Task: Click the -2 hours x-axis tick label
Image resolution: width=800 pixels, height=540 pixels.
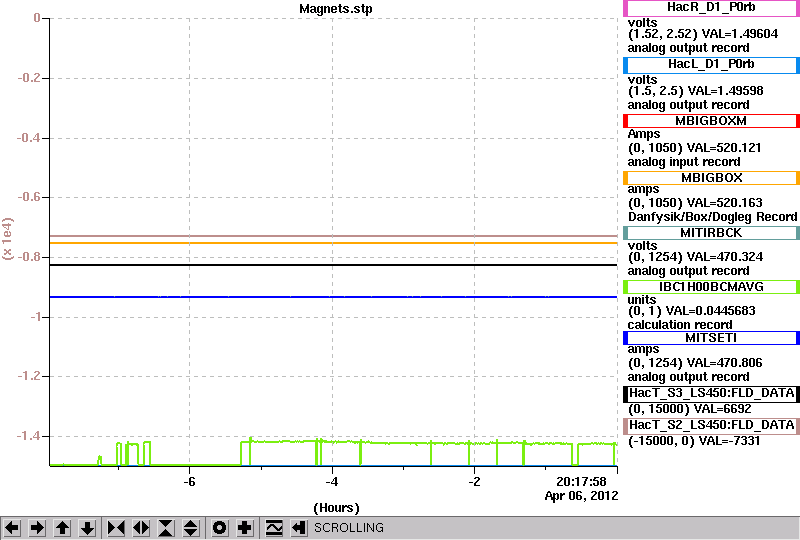Action: (x=474, y=482)
